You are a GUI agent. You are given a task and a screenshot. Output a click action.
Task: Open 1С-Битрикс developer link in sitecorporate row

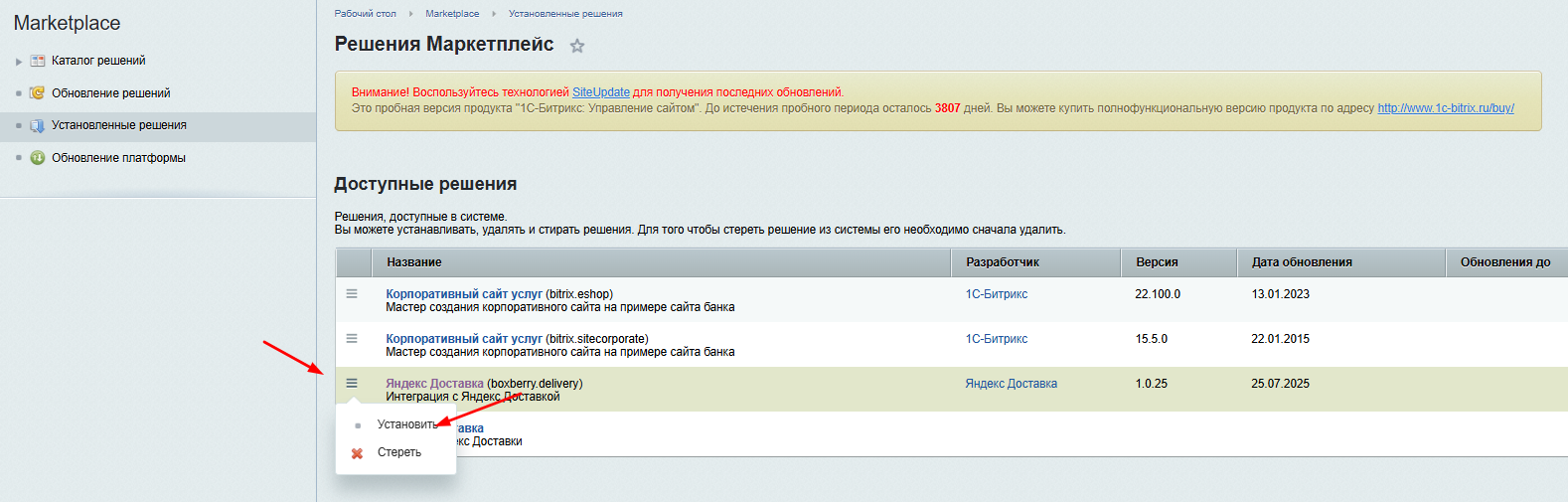[x=997, y=339]
